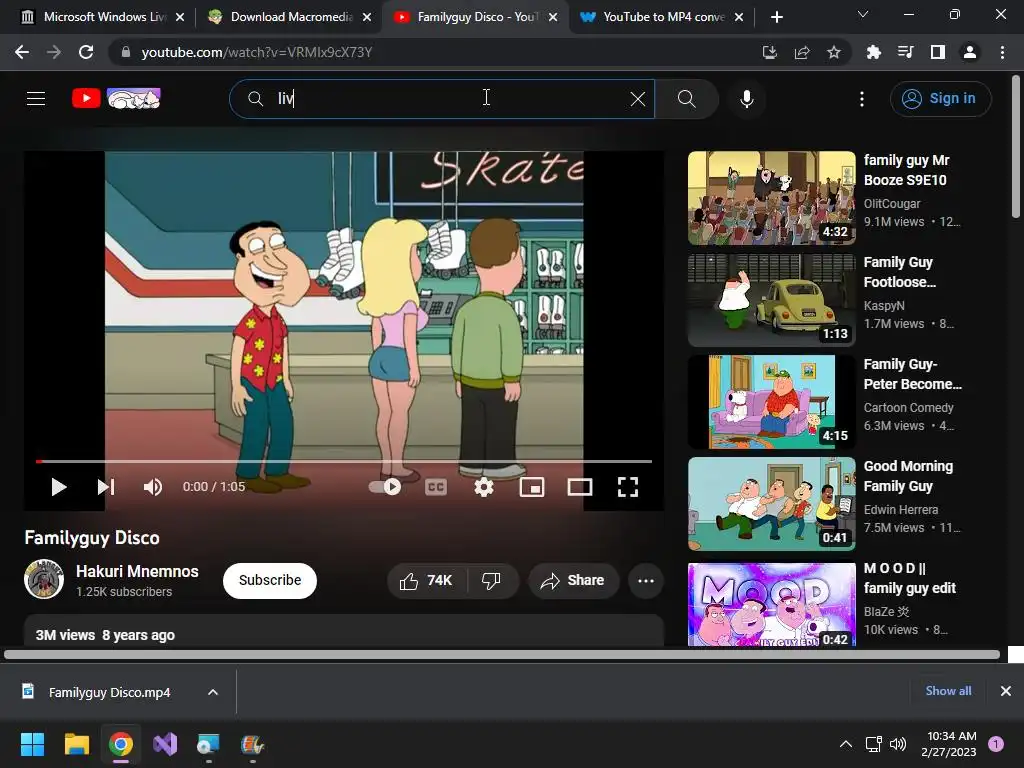Play the Familyguy Disco video

pyautogui.click(x=59, y=487)
